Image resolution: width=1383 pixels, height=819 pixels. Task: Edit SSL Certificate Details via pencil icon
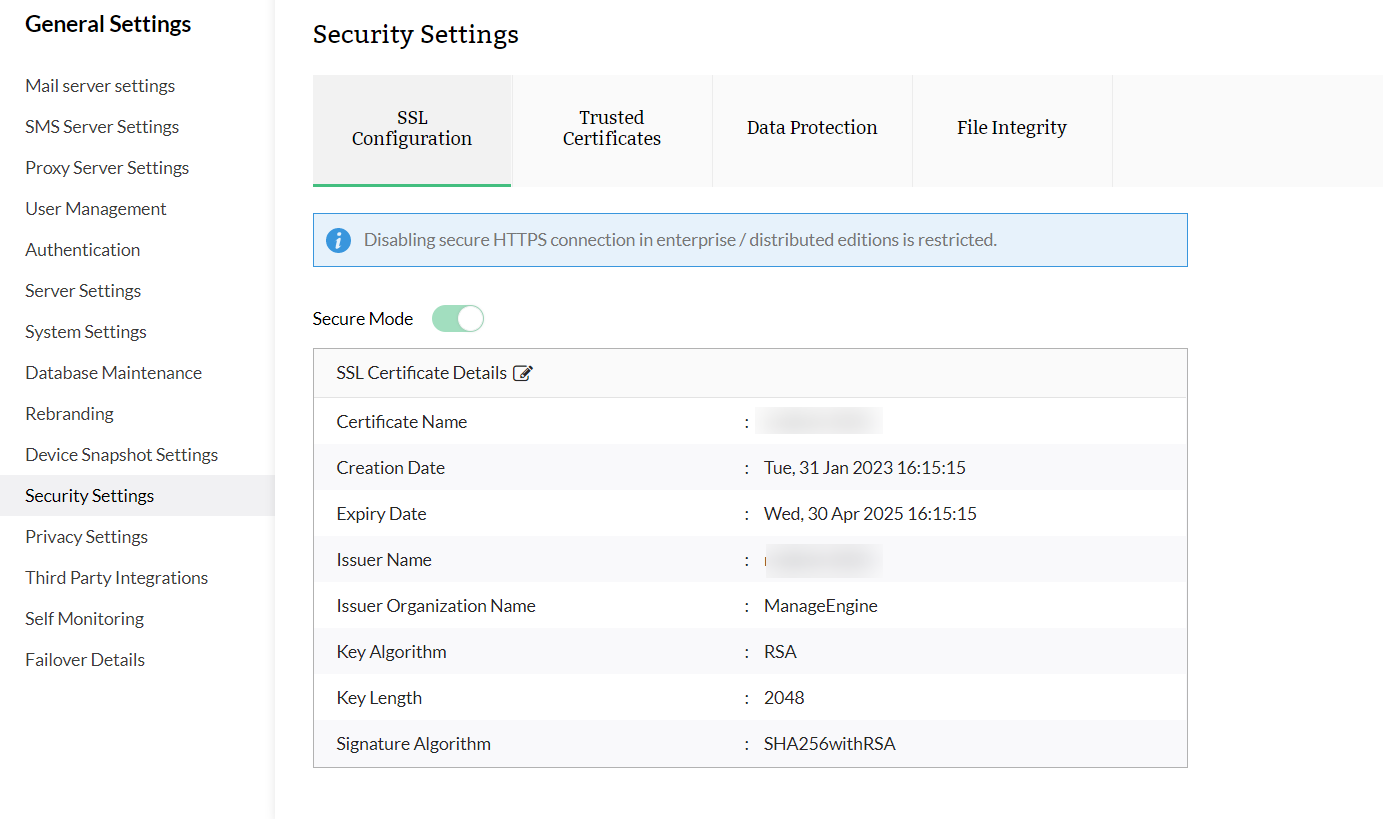click(x=523, y=372)
